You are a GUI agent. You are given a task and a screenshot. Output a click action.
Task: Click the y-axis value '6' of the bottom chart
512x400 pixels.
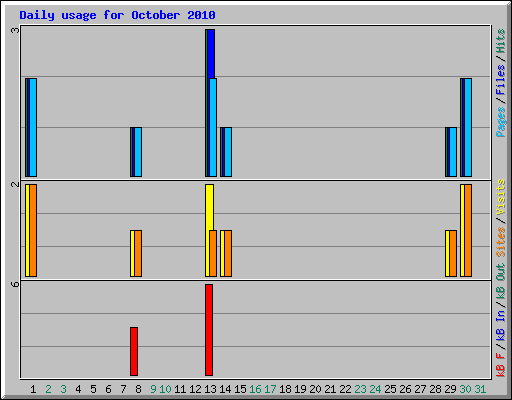pyautogui.click(x=15, y=284)
